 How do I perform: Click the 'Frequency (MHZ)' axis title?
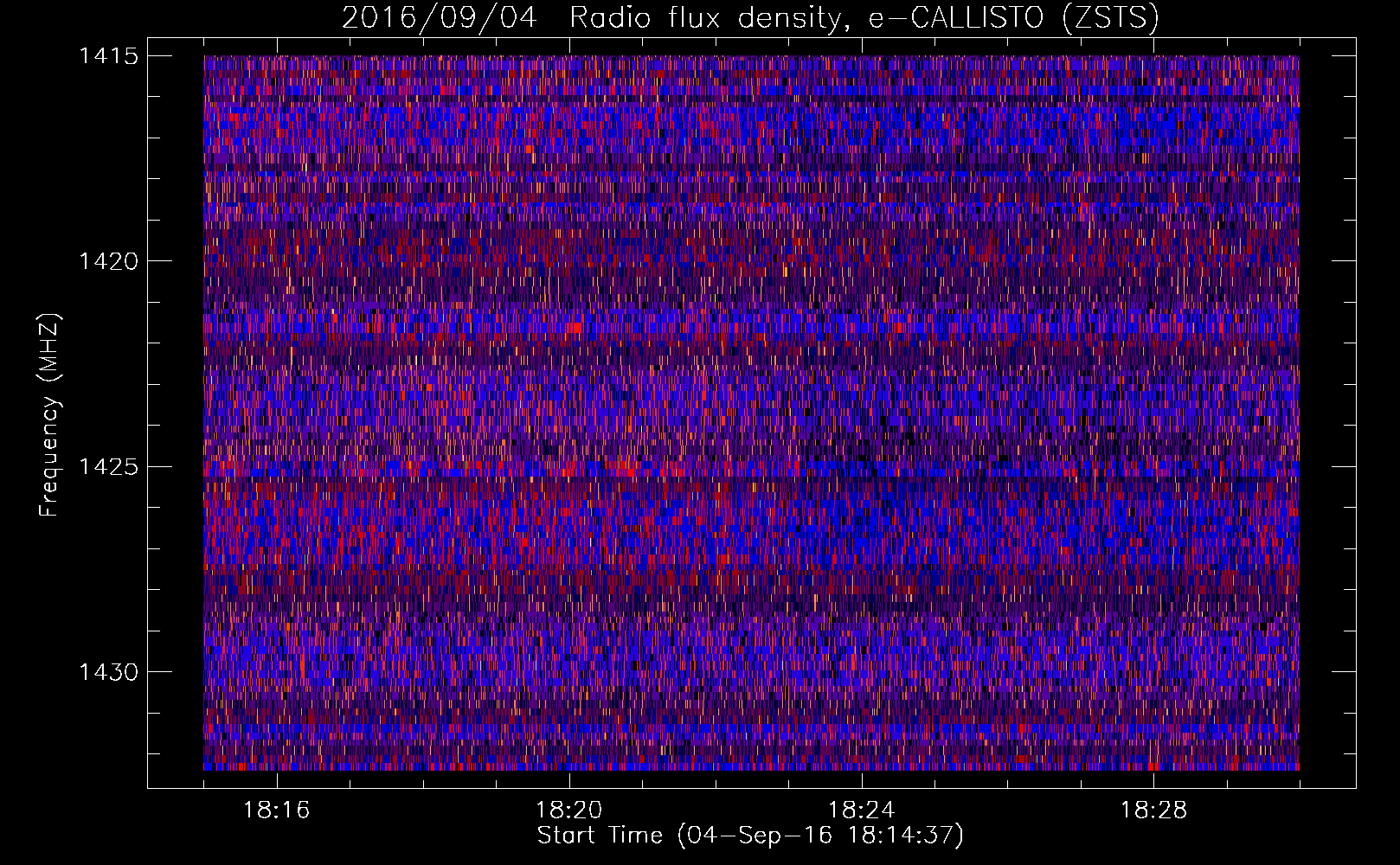point(49,414)
